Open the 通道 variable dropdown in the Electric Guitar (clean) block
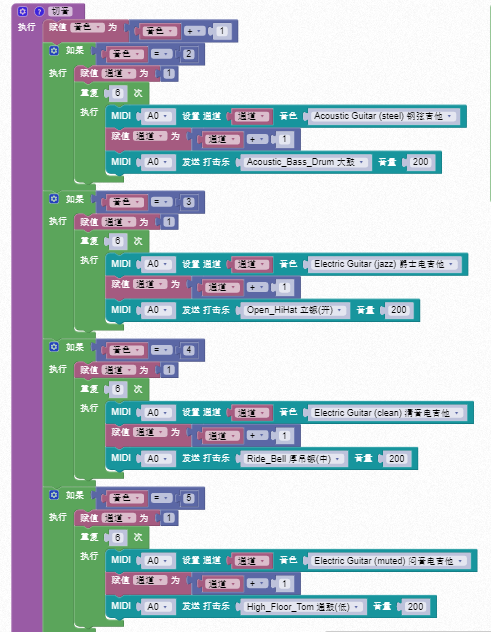This screenshot has height=632, width=491. click(x=252, y=413)
